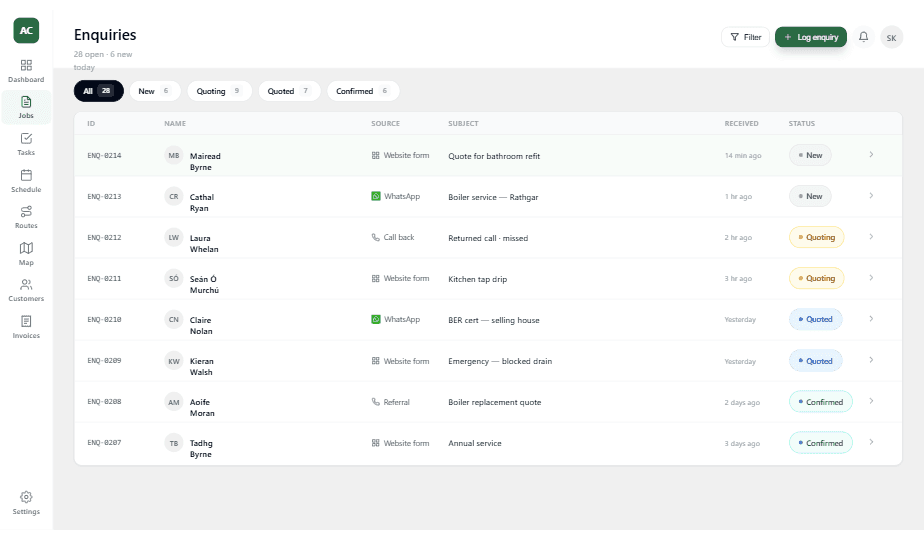Select the All 28 tab

[x=98, y=91]
